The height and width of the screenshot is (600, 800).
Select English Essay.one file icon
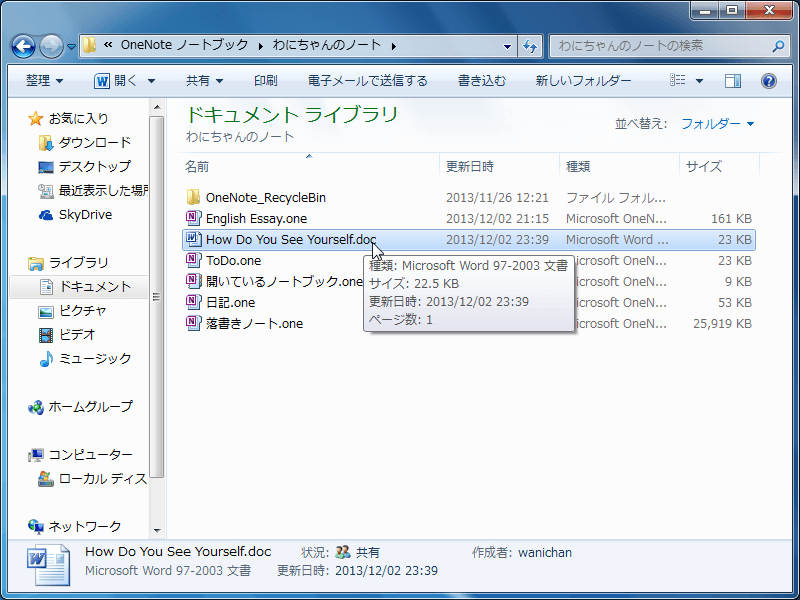[193, 218]
